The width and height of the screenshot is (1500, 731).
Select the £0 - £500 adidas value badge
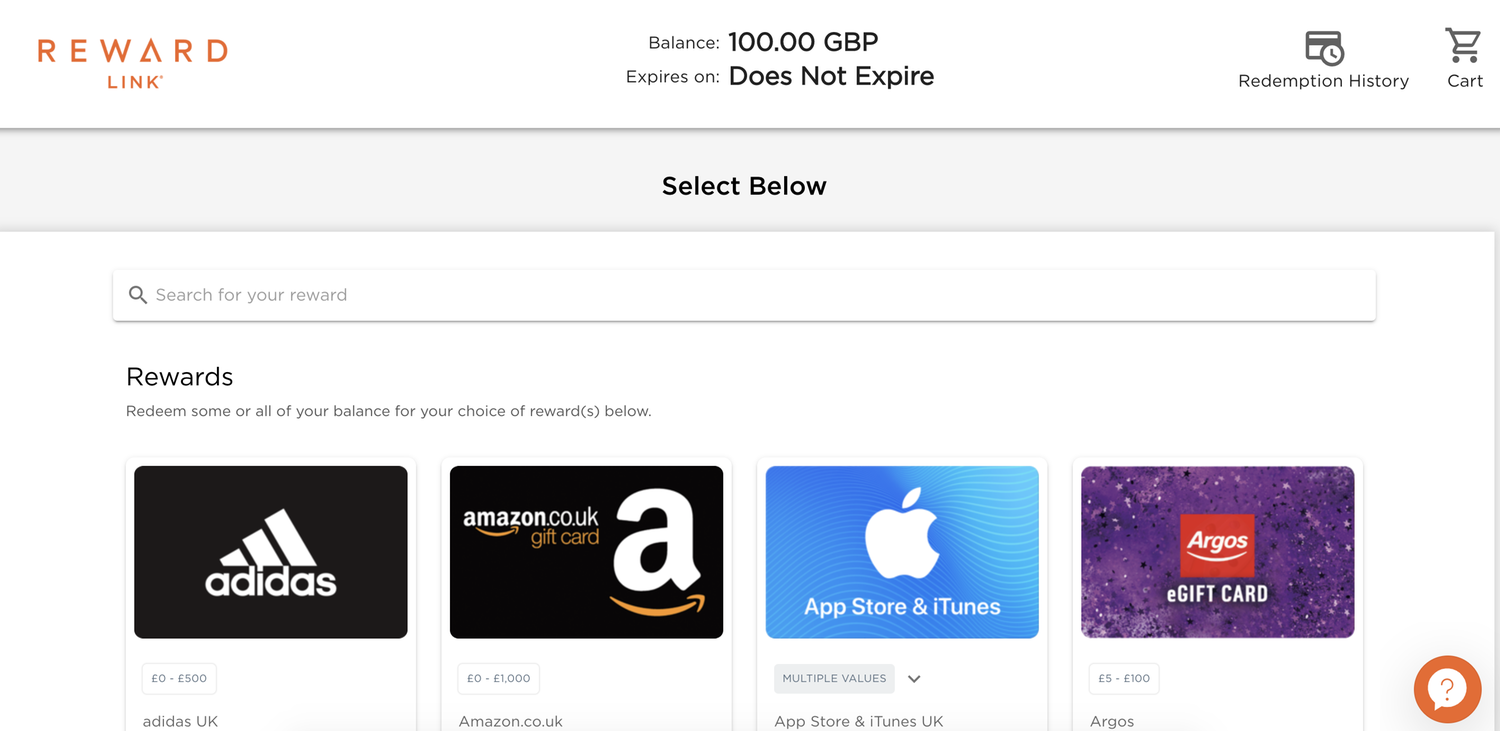(178, 678)
